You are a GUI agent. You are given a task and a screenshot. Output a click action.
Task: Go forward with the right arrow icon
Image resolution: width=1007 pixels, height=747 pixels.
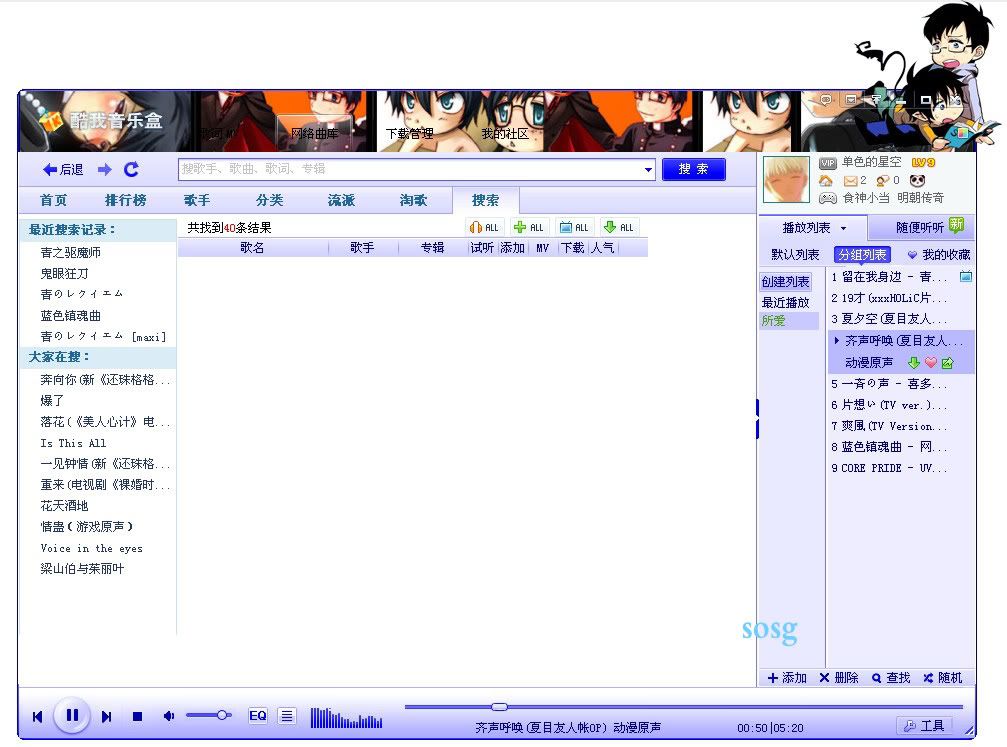105,170
